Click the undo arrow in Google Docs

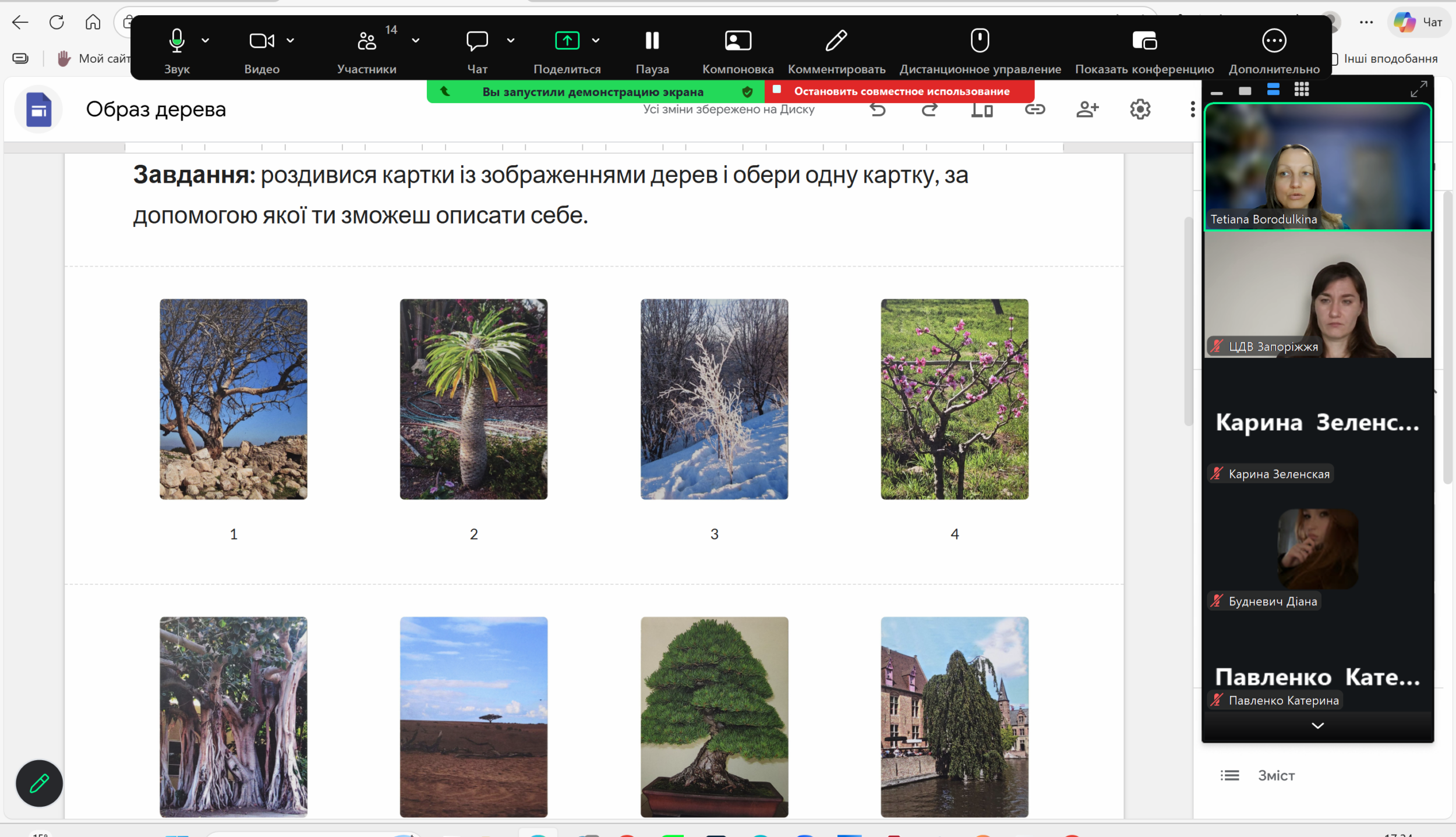coord(878,109)
